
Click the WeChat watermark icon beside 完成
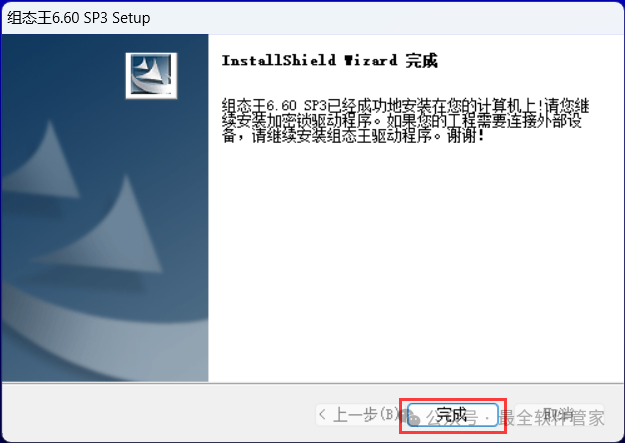point(411,417)
